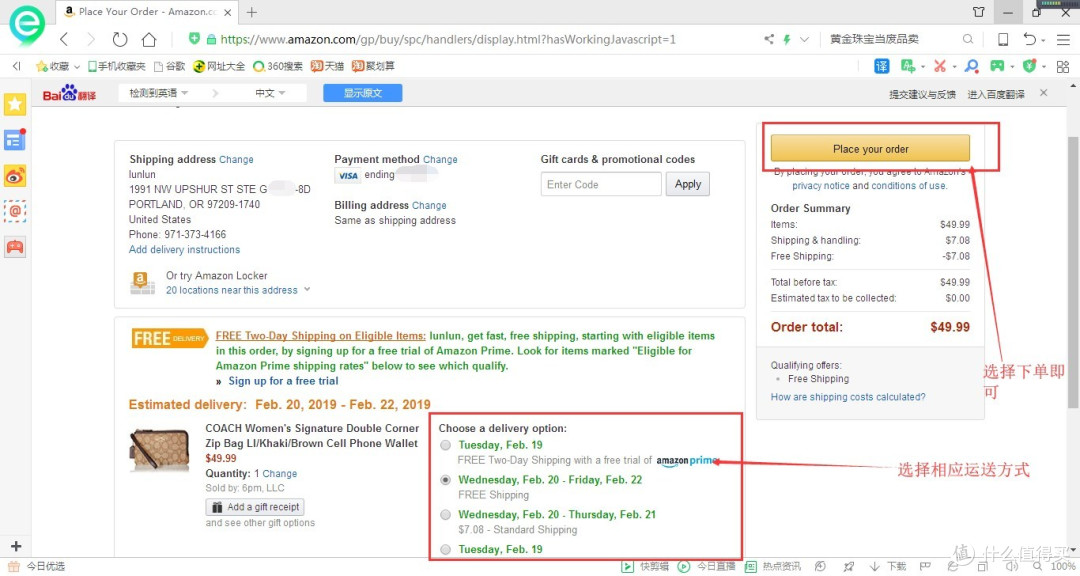Open the scissors screenshot tool dropdown arrow

click(954, 67)
